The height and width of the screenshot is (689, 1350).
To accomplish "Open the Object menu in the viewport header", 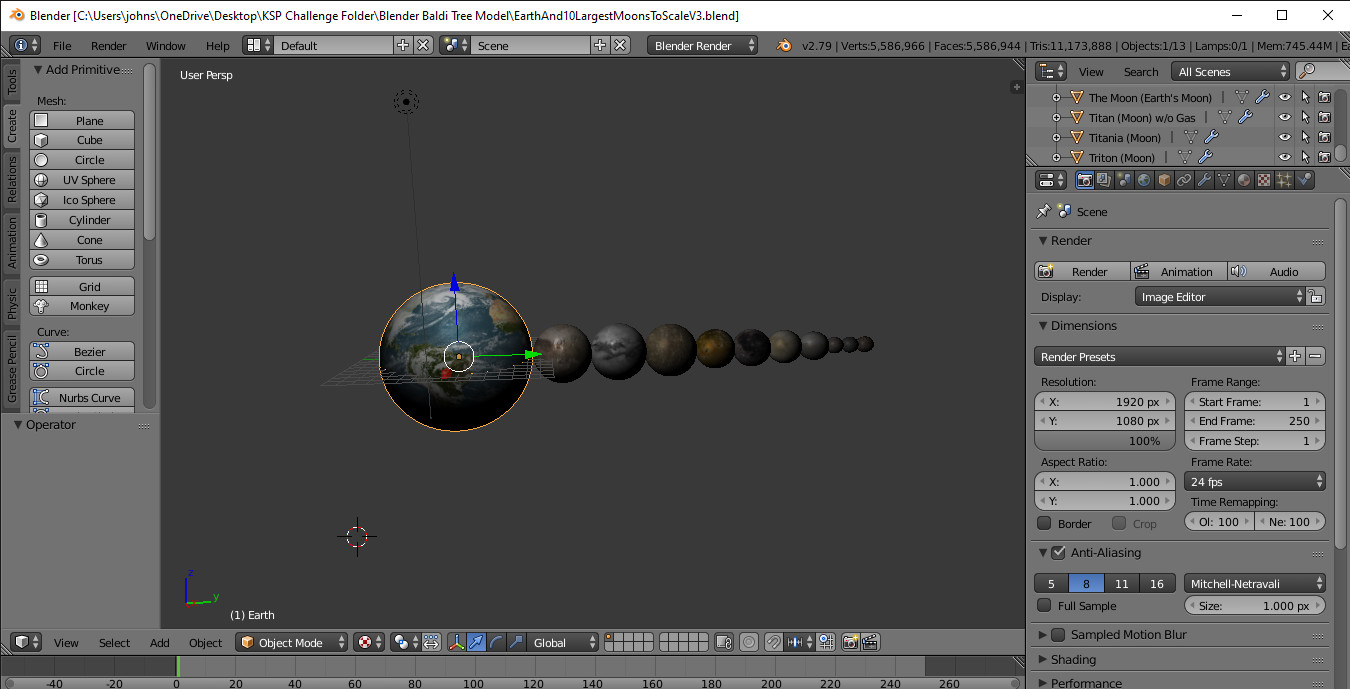I will coord(205,642).
